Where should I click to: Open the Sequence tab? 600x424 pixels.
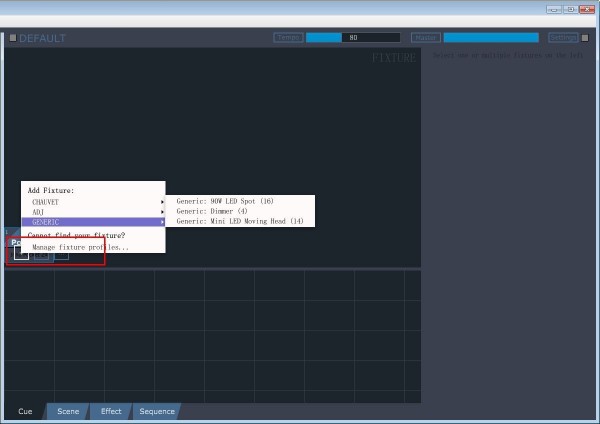tap(157, 411)
